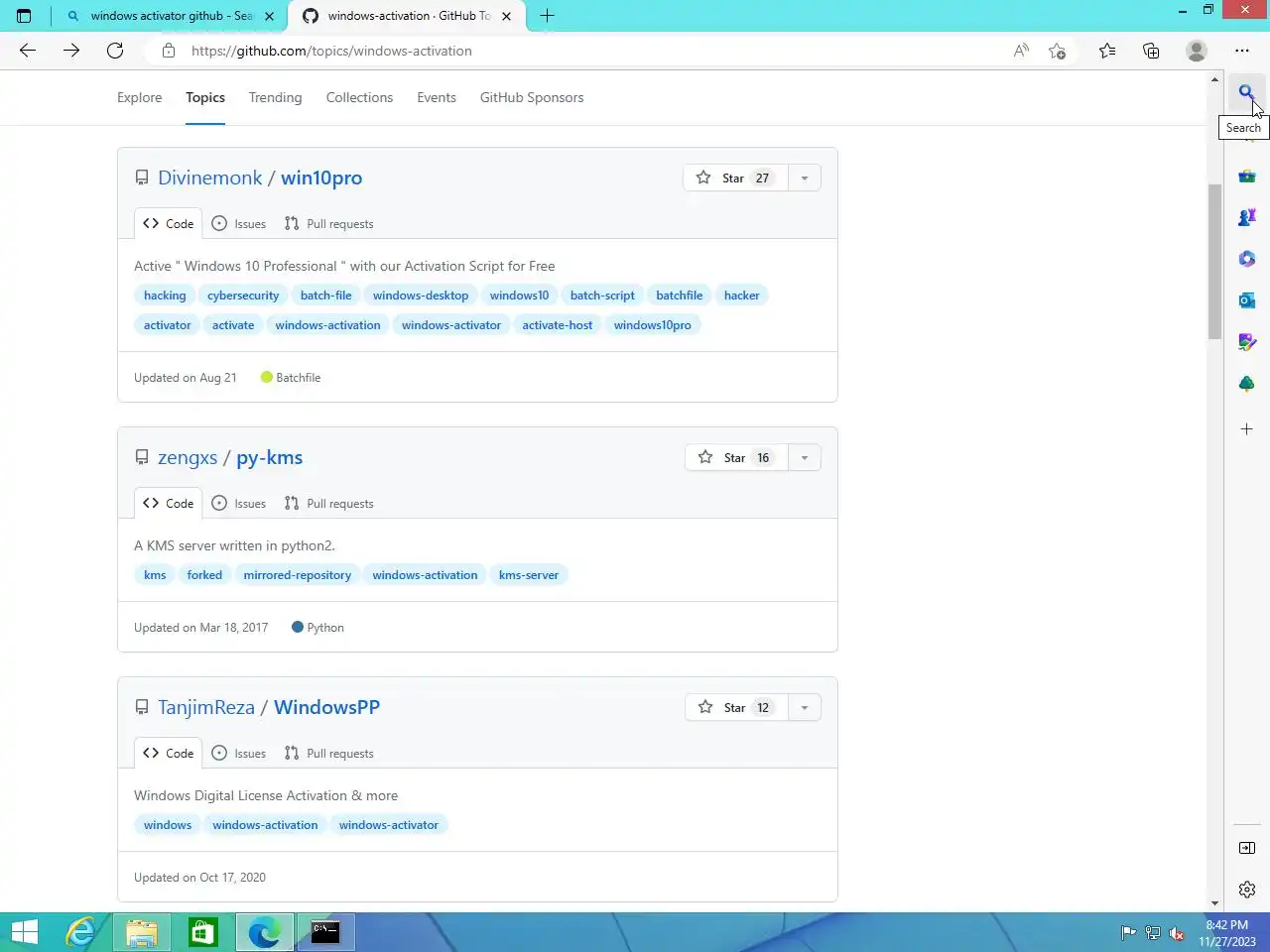Expand the list dropdown next to win10pro Star
The height and width of the screenshot is (952, 1270).
point(805,178)
